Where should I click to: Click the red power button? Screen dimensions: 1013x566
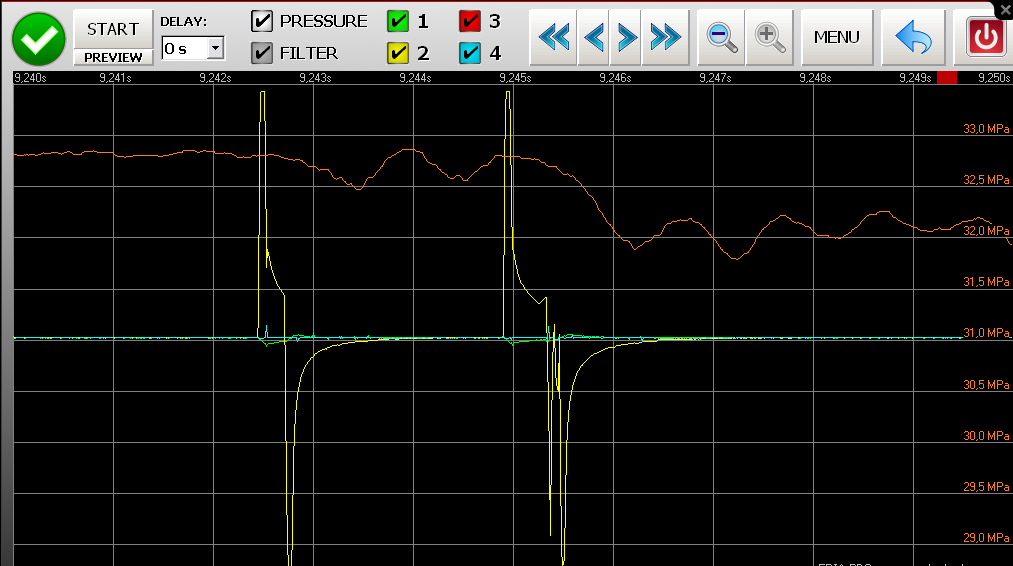pos(985,37)
